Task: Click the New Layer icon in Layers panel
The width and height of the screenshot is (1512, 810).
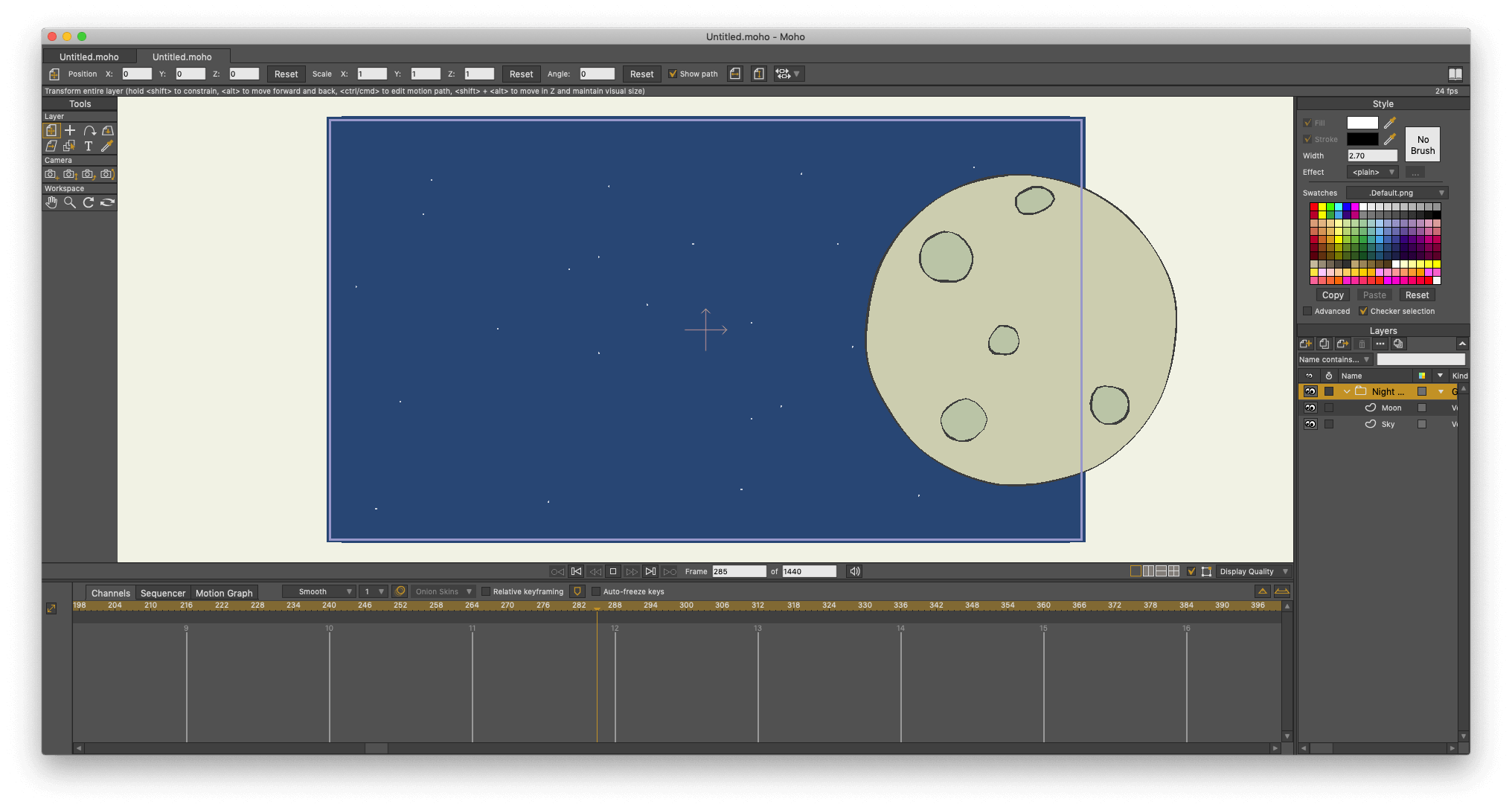Action: (x=1306, y=343)
